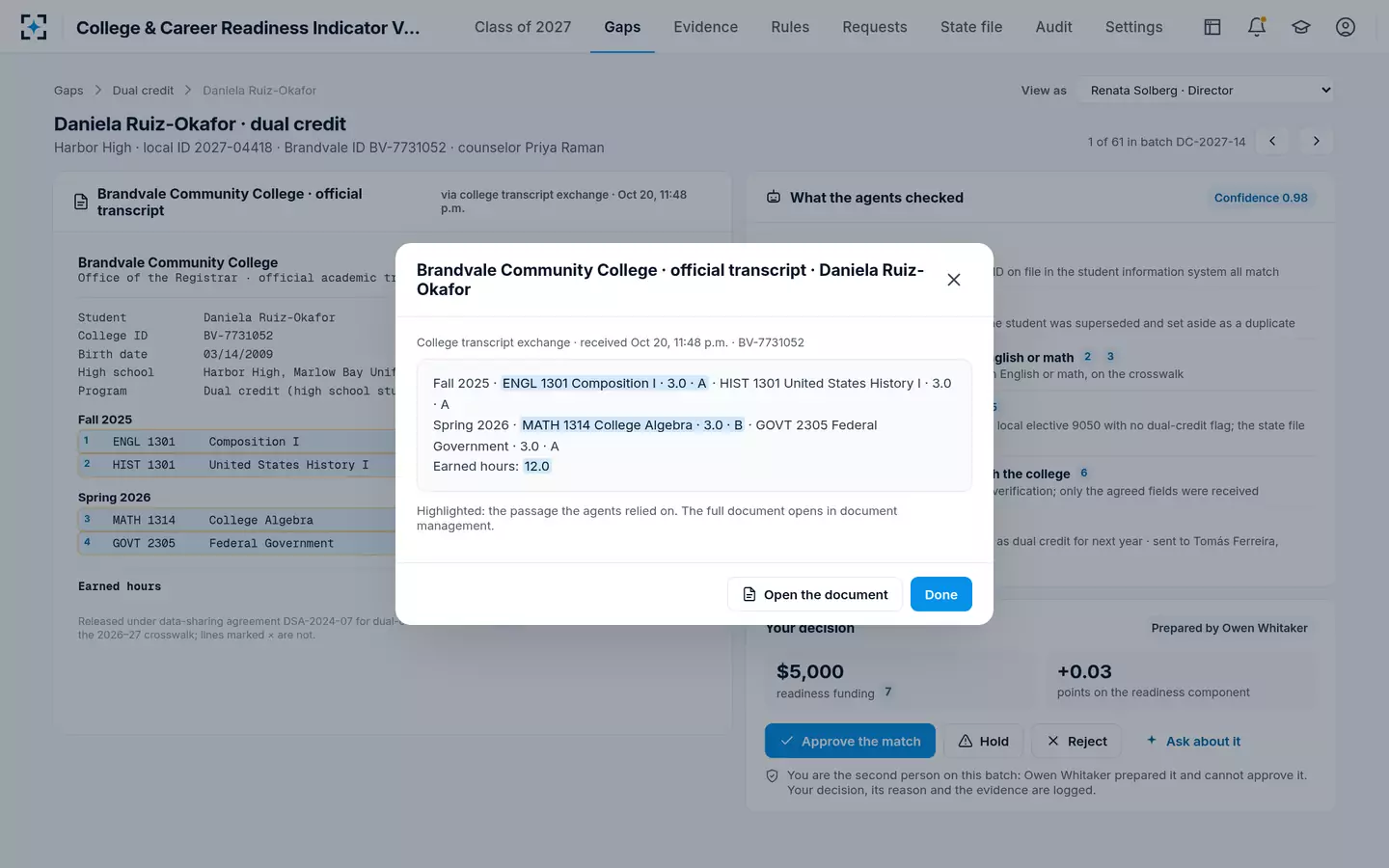Click citation 7 beside readiness funding
The image size is (1389, 868).
(888, 692)
